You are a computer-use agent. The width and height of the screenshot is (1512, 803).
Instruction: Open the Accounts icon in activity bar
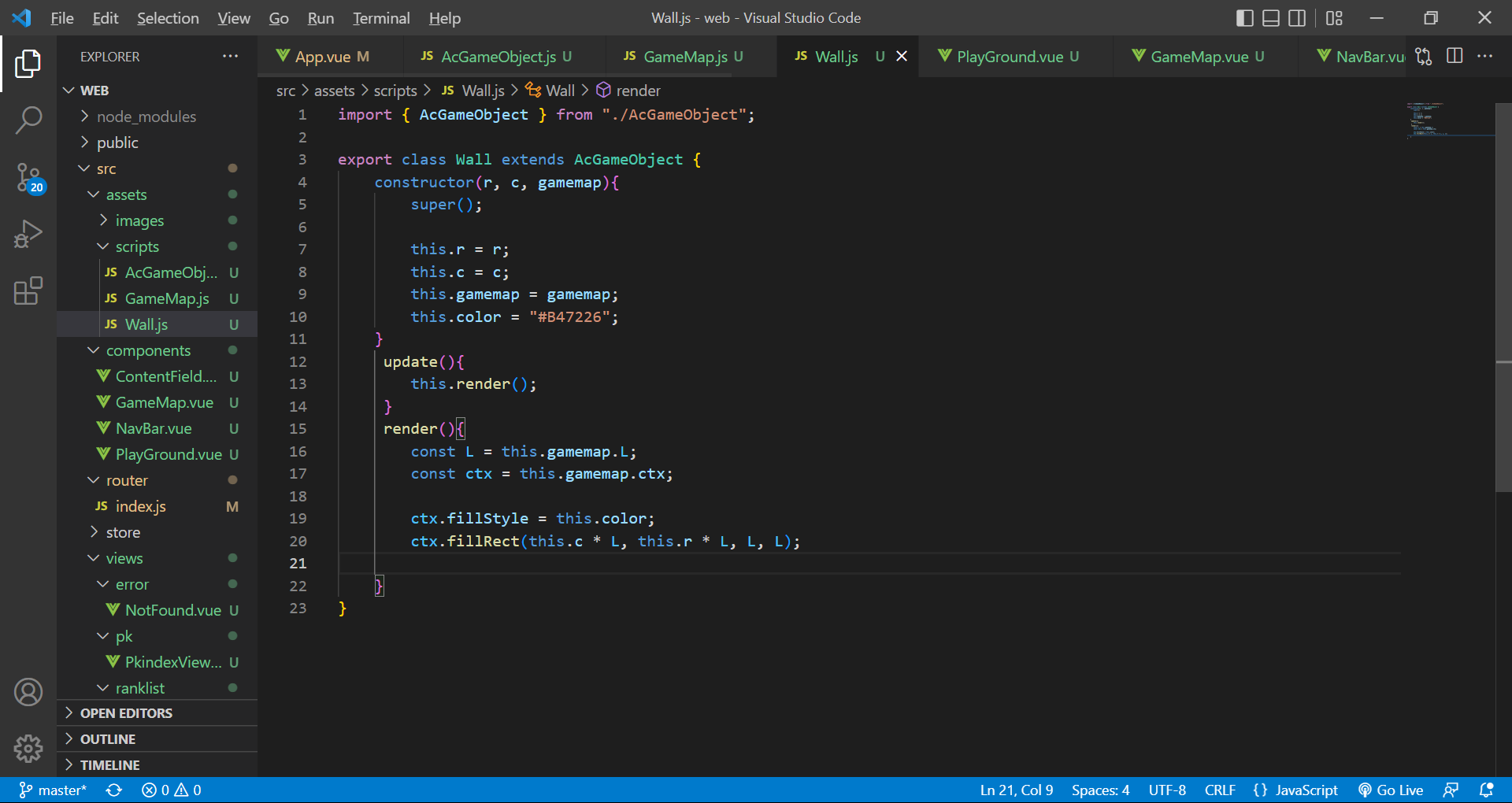click(x=28, y=692)
